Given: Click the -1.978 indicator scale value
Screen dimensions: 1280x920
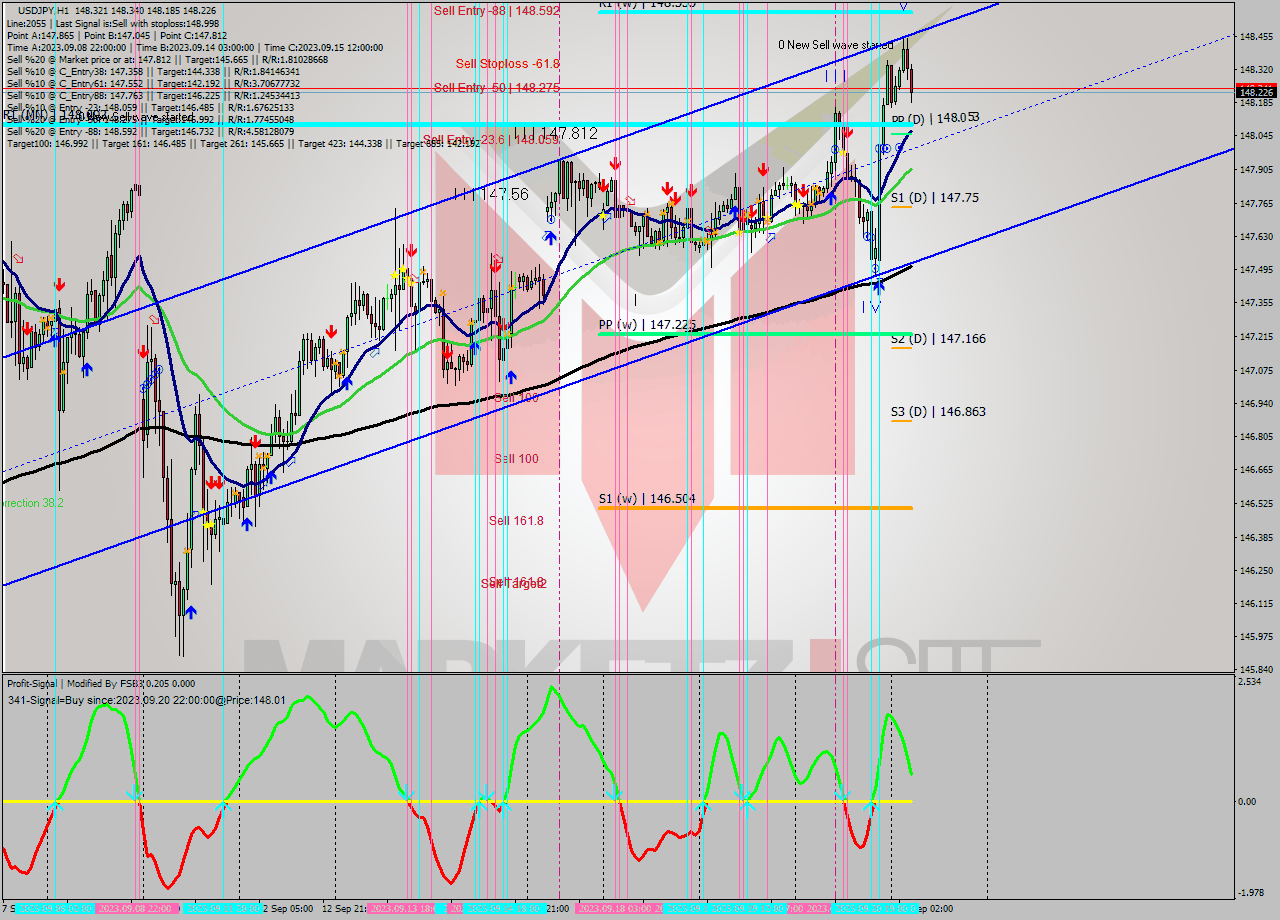Looking at the screenshot, I should [x=1250, y=893].
